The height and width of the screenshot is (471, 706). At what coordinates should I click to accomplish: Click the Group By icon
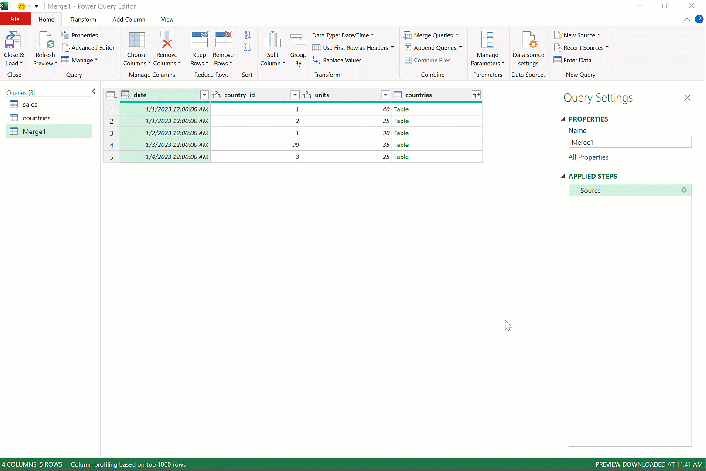[x=297, y=40]
